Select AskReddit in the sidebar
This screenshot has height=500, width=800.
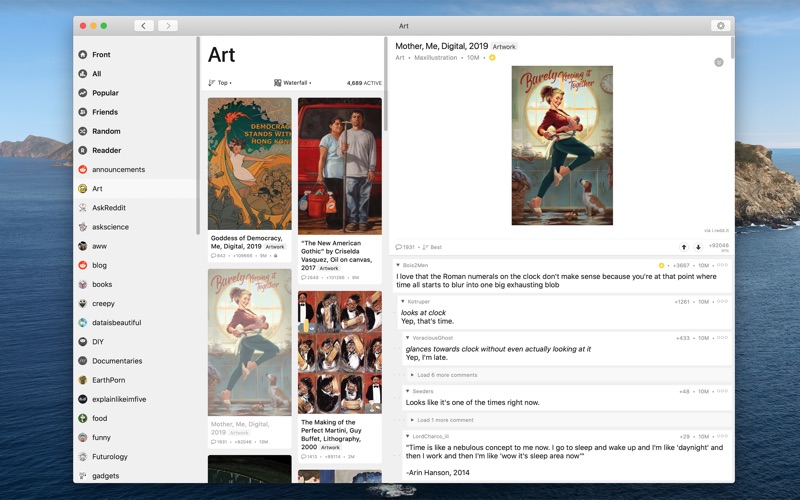click(x=109, y=208)
